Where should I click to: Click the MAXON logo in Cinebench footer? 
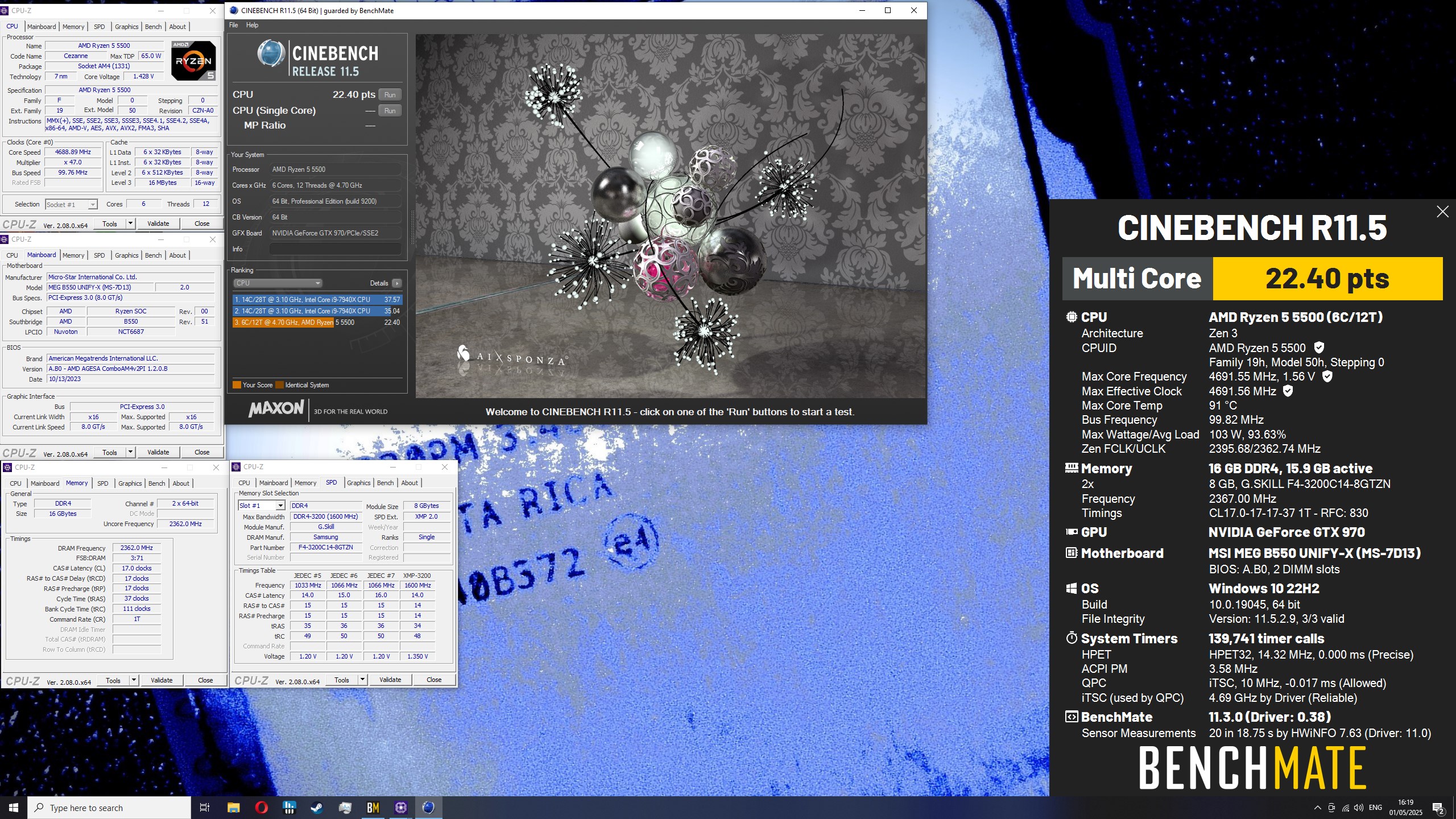coord(276,408)
